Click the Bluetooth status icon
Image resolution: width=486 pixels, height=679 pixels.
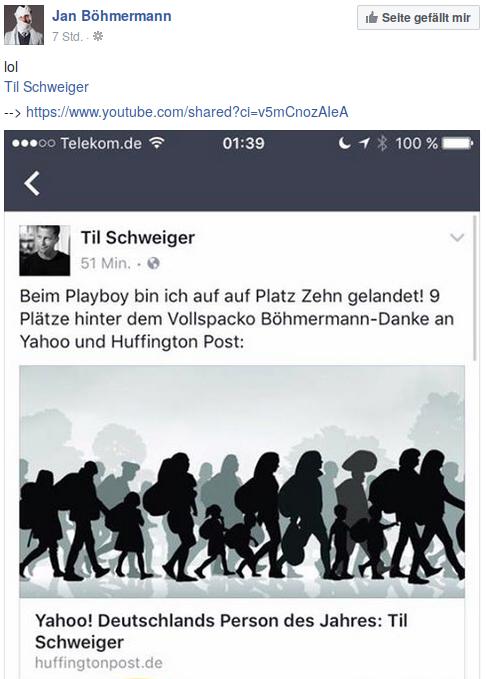coord(382,143)
